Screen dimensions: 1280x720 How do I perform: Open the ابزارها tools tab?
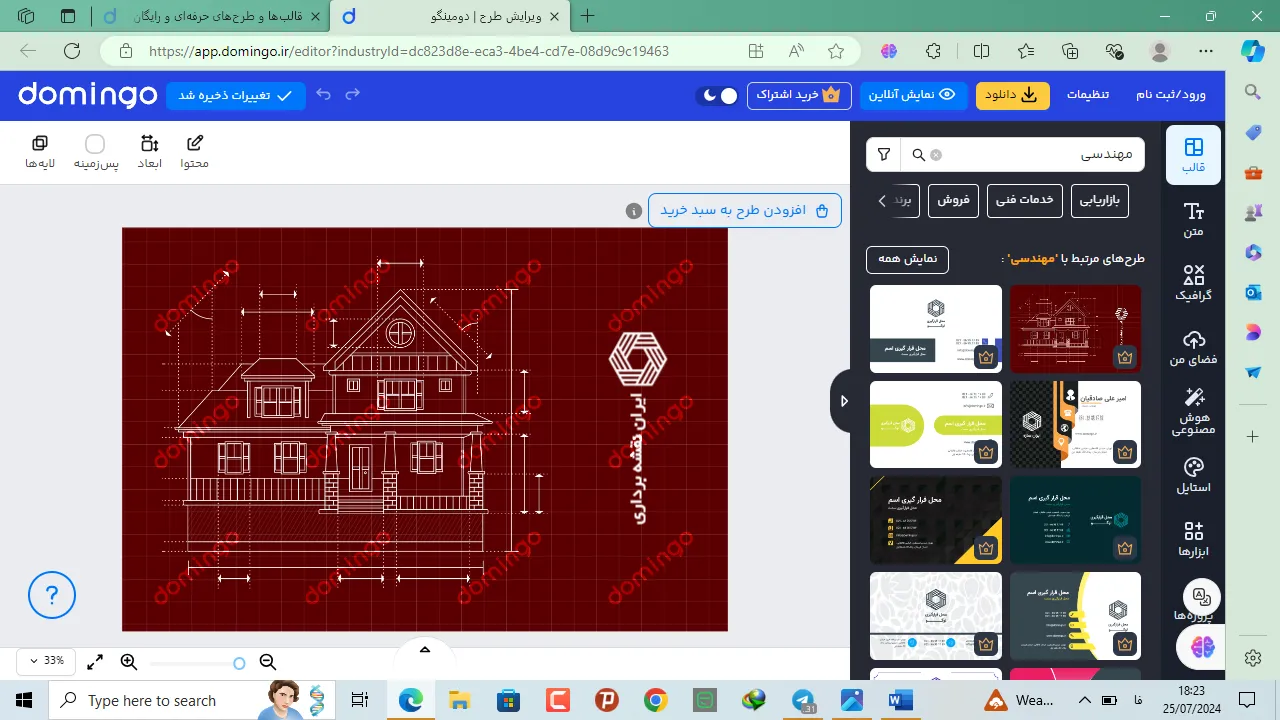1193,539
